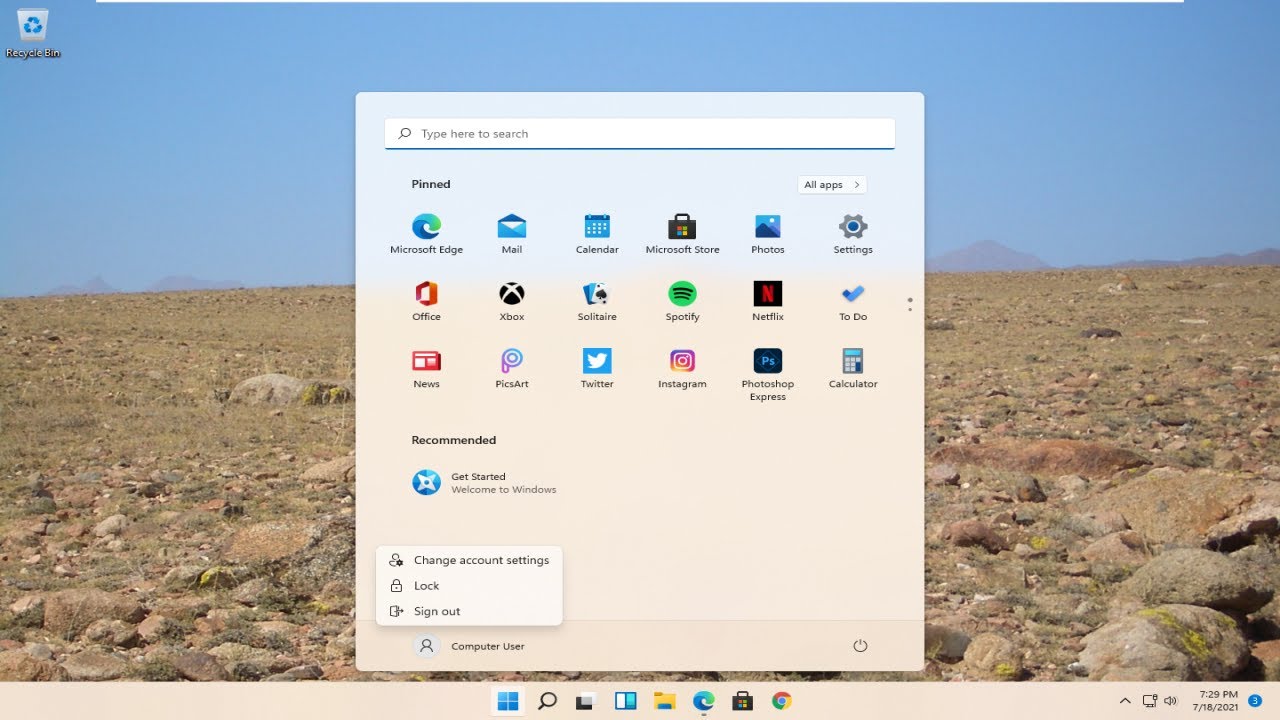This screenshot has height=720, width=1280.
Task: Open the Calculator app
Action: pyautogui.click(x=853, y=368)
